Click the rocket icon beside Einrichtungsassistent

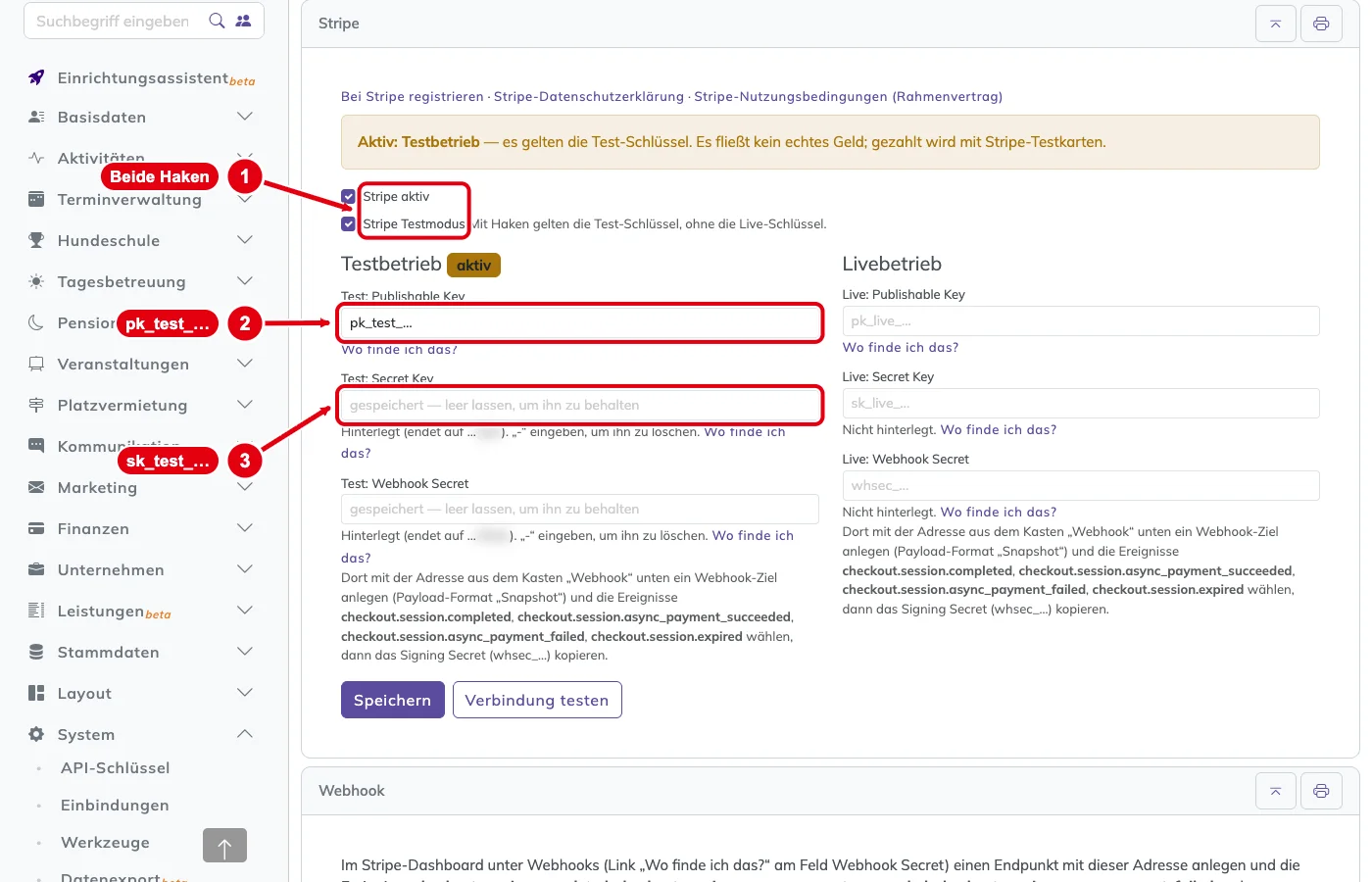coord(36,77)
